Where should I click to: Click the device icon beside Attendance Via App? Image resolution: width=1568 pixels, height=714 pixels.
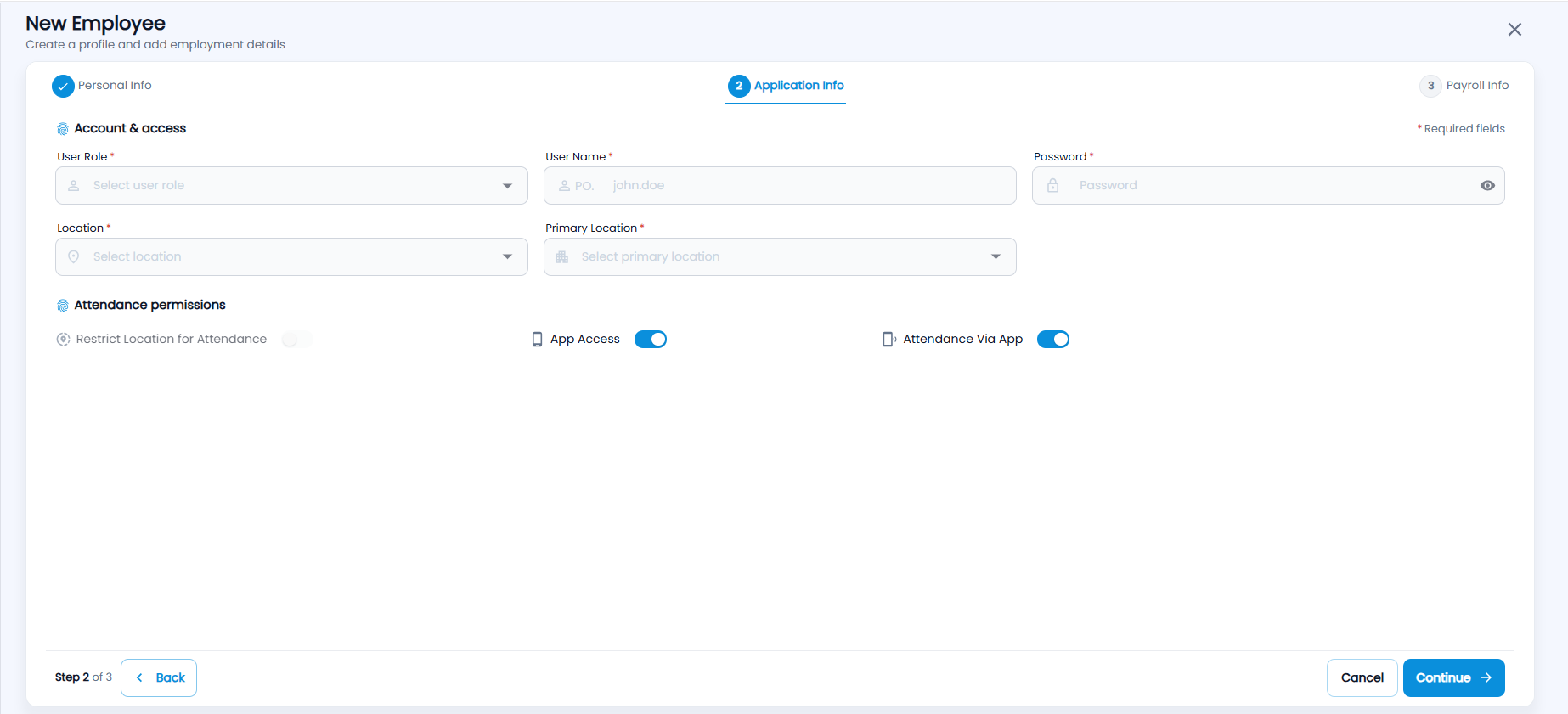tap(889, 339)
